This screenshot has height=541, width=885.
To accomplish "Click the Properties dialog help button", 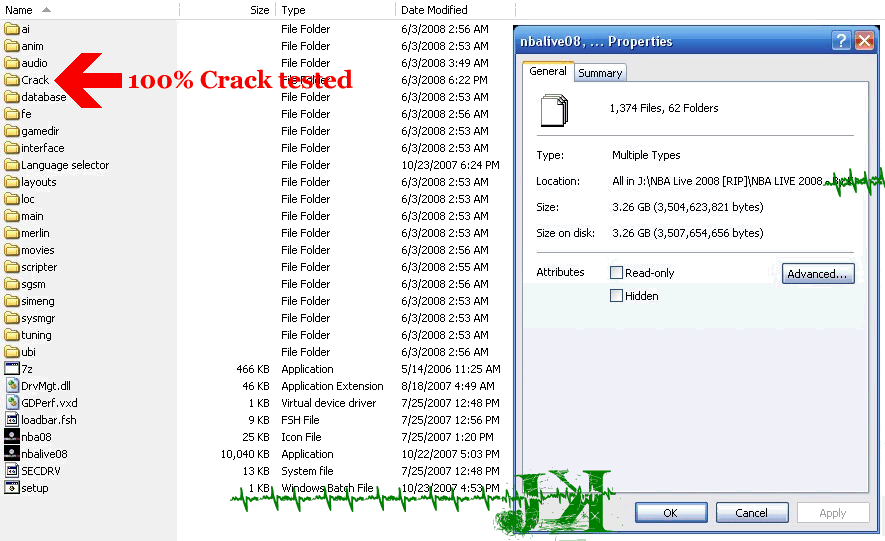I will click(841, 41).
